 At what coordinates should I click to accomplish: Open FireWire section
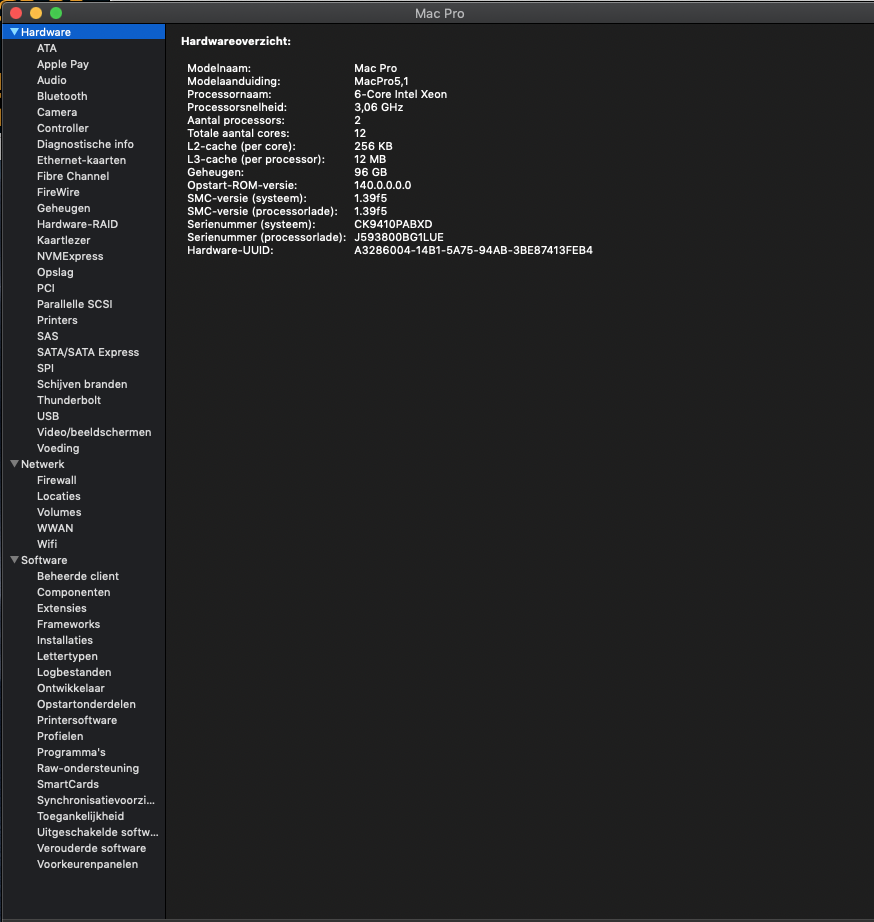point(58,192)
